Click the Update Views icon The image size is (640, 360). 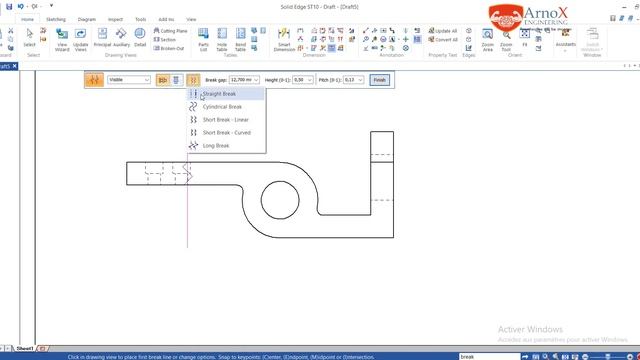[x=80, y=40]
